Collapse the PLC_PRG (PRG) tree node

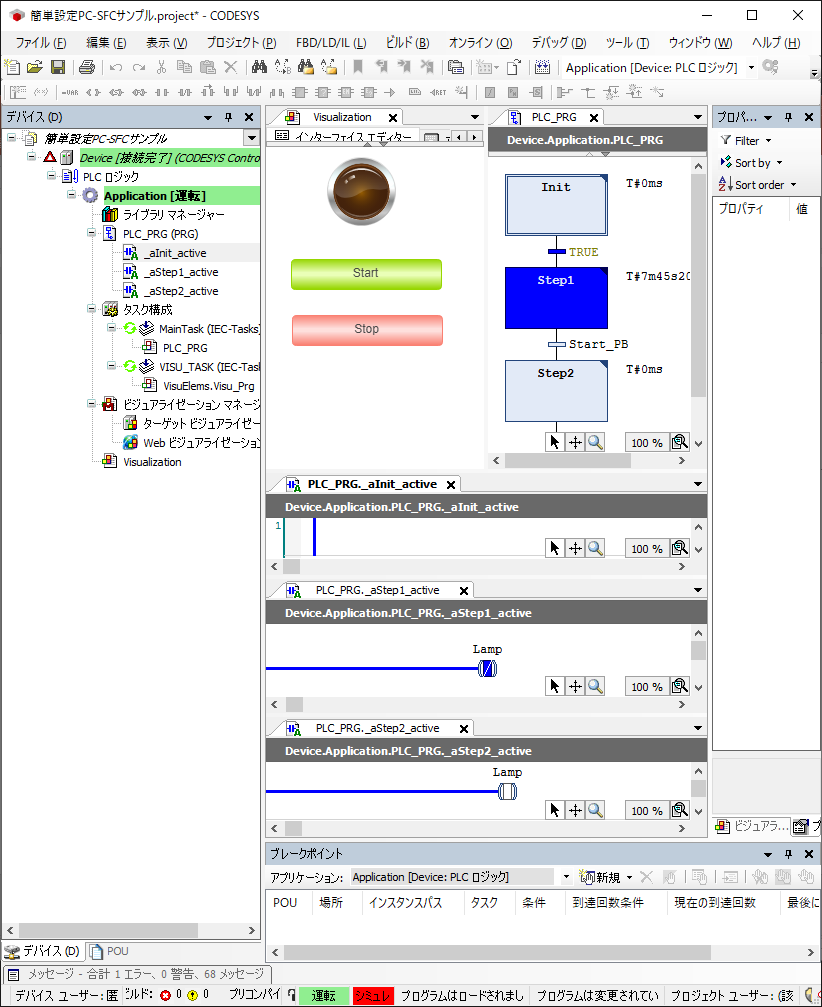pyautogui.click(x=92, y=234)
